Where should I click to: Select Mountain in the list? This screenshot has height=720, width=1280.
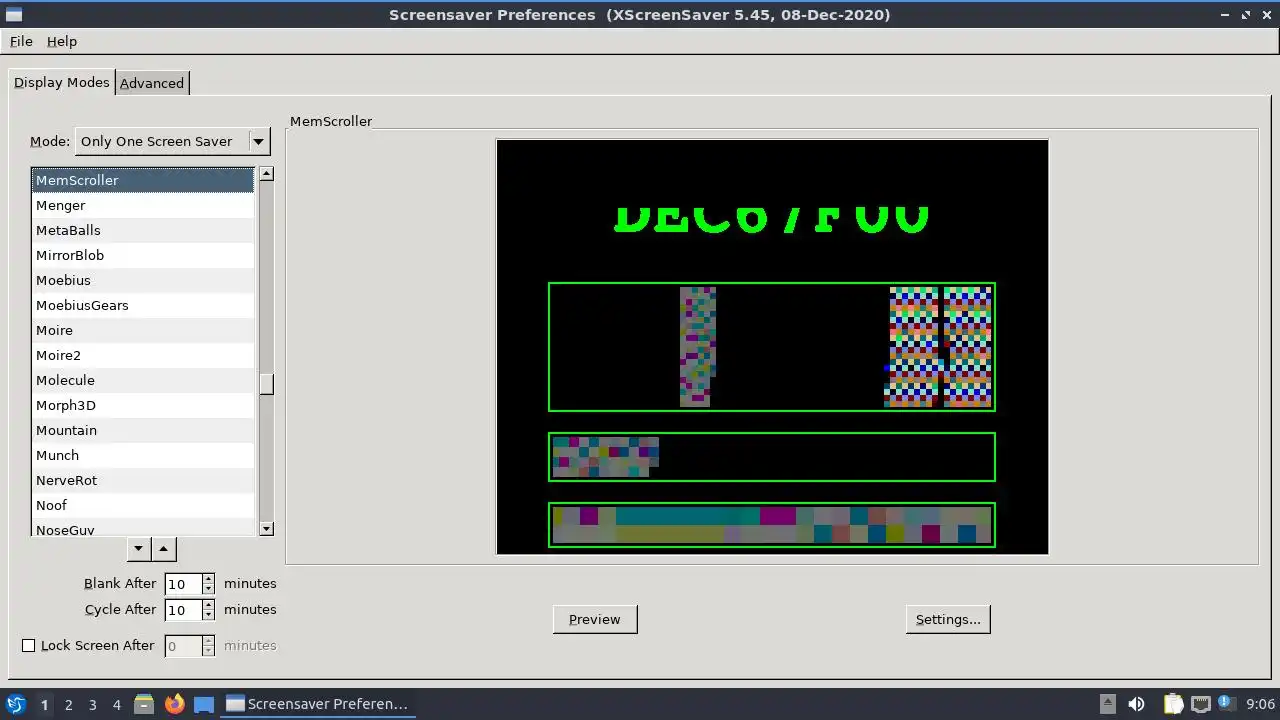tap(143, 430)
